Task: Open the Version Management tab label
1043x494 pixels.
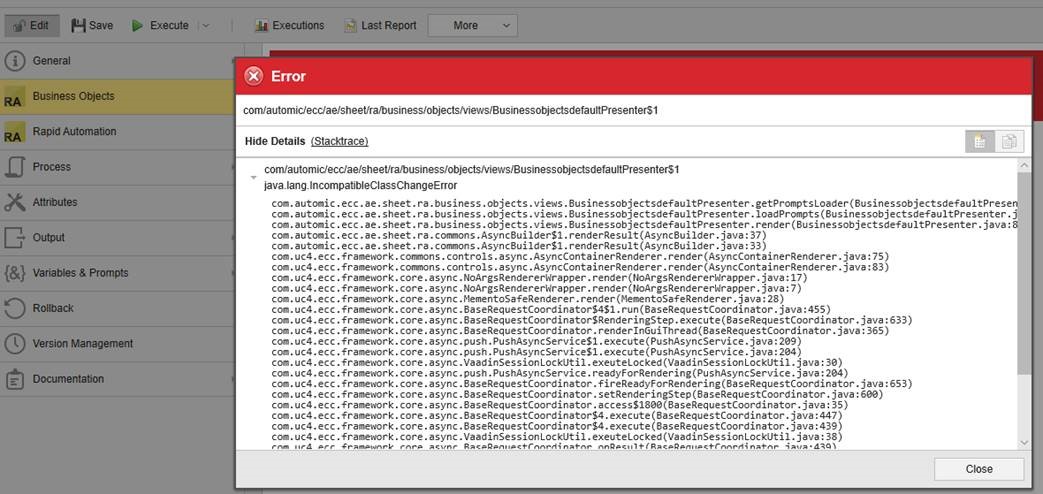Action: pos(82,343)
